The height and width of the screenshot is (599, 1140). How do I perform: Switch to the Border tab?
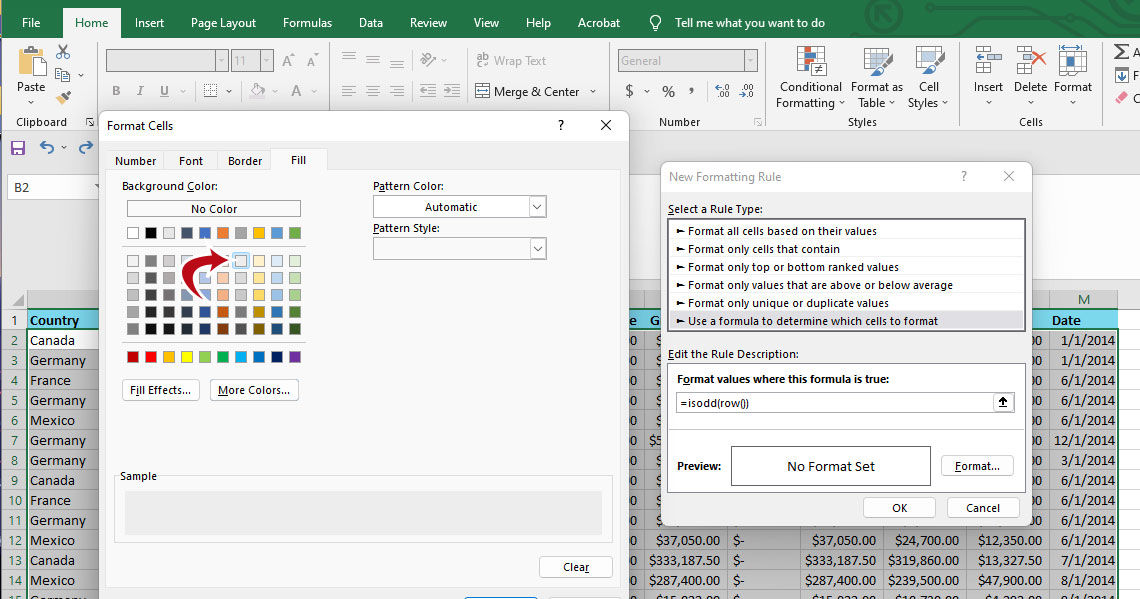pos(244,160)
